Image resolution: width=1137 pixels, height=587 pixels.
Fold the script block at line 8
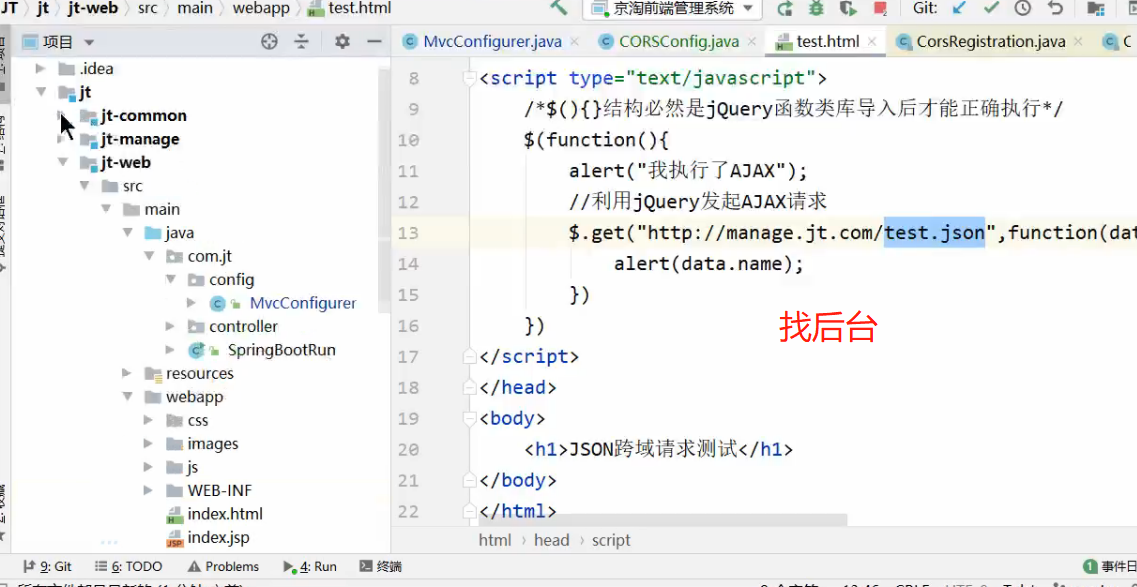[471, 78]
